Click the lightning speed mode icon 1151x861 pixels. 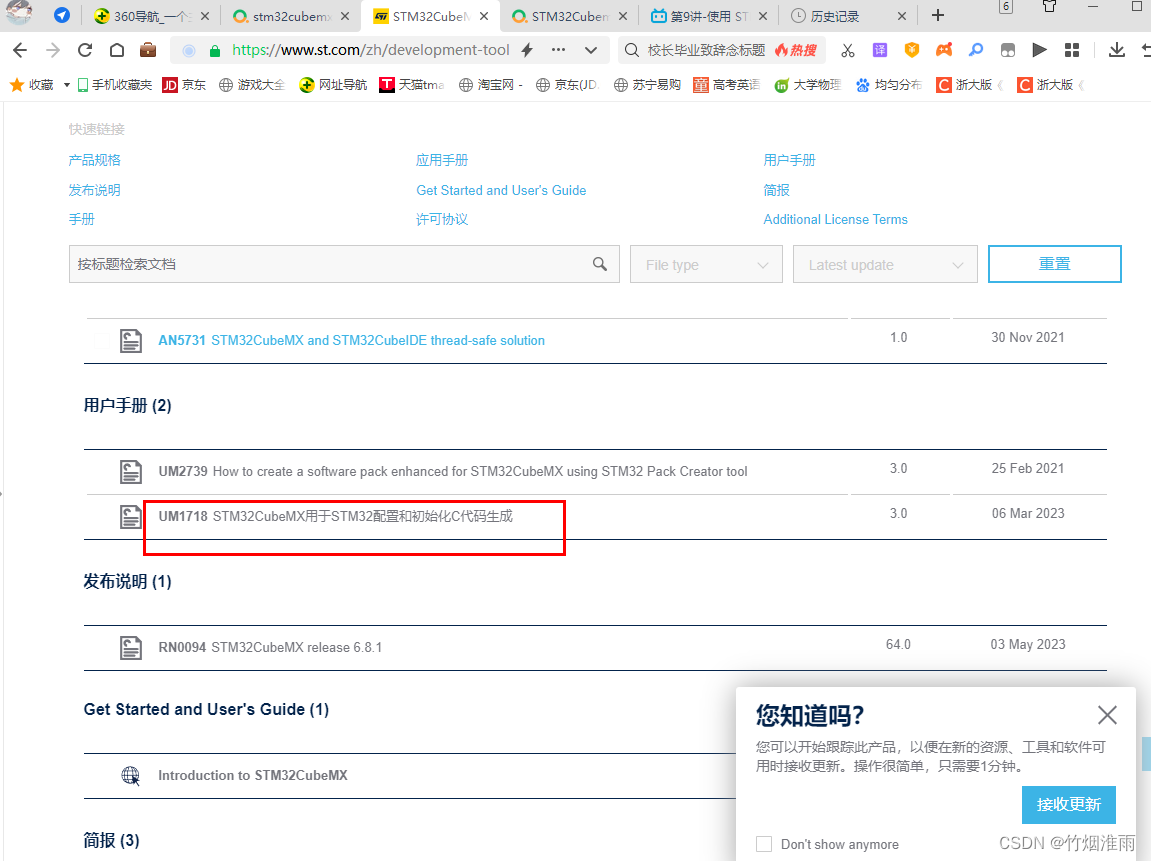pos(527,50)
